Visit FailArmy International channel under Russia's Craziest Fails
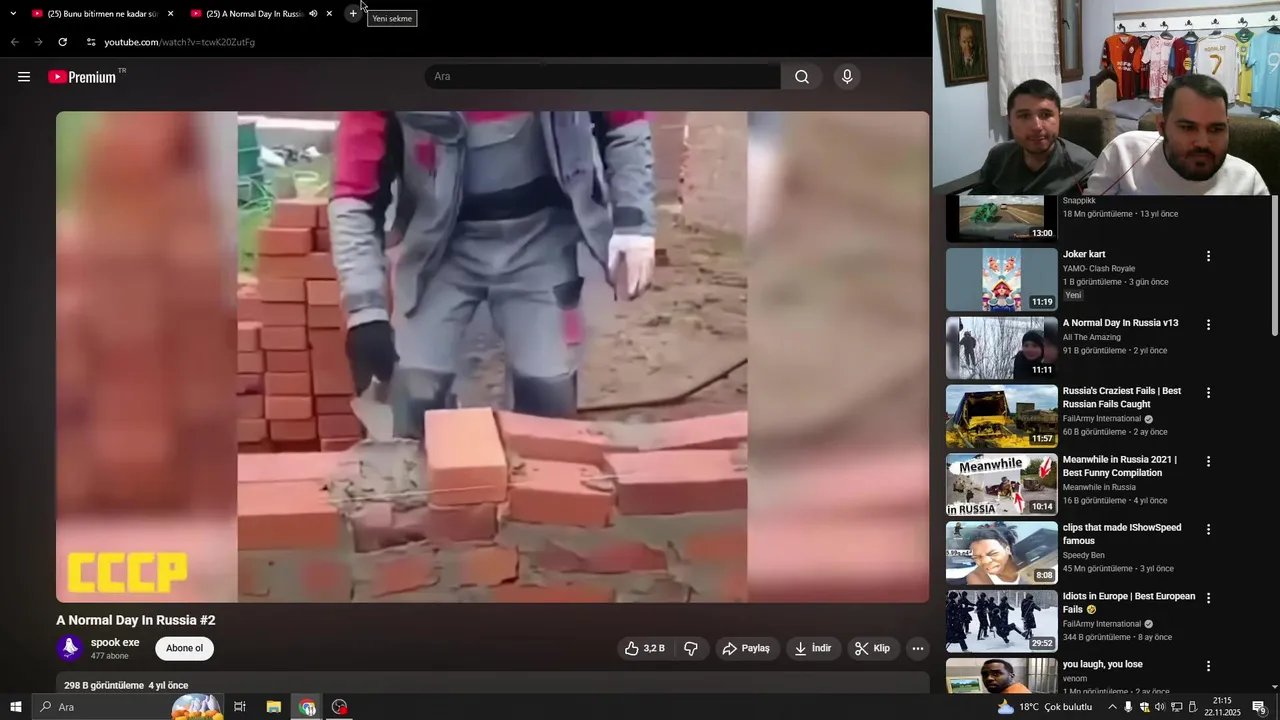 click(1101, 419)
